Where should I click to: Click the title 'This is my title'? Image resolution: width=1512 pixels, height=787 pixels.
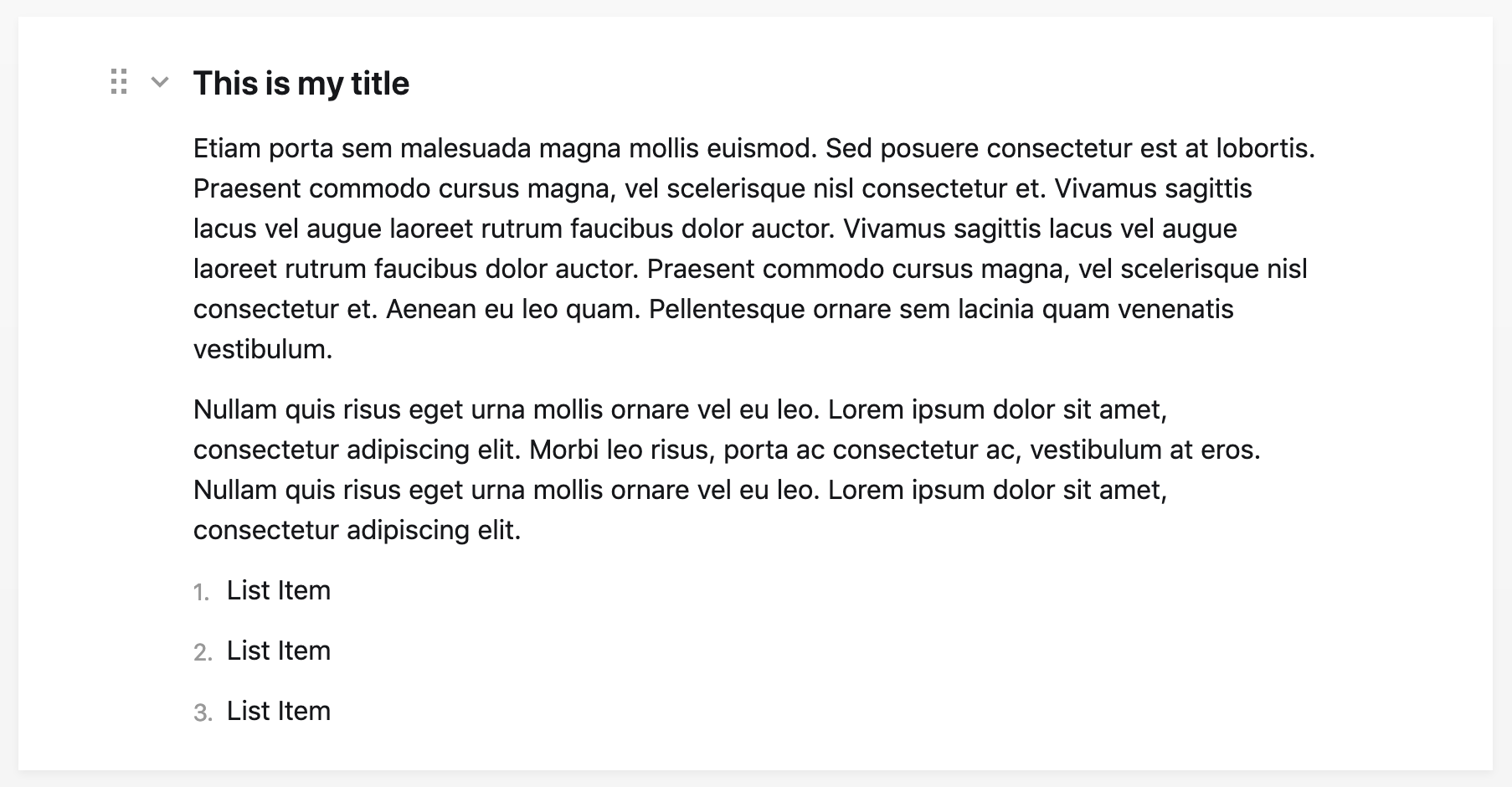click(301, 83)
